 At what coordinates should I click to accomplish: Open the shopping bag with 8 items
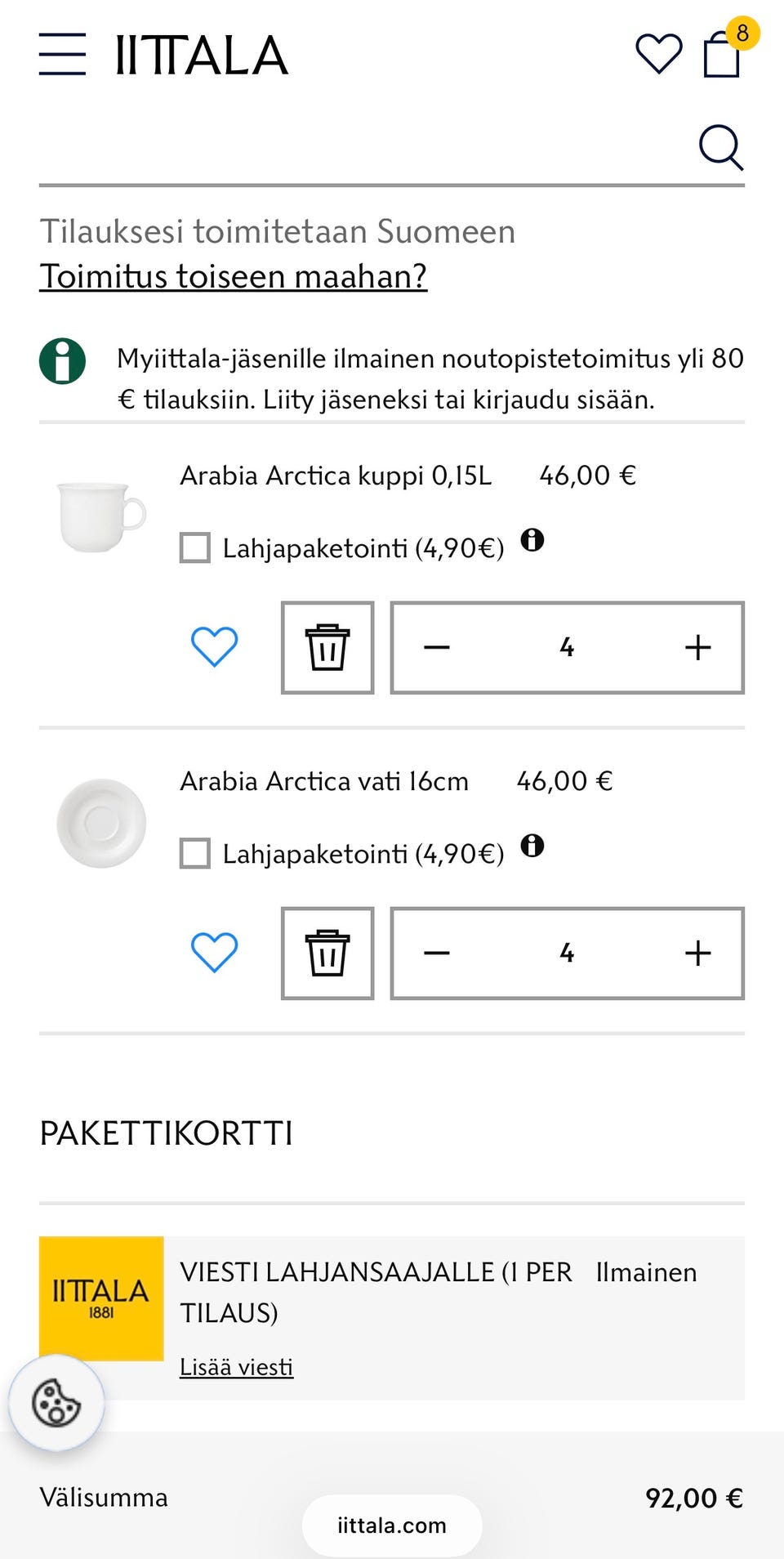point(719,56)
